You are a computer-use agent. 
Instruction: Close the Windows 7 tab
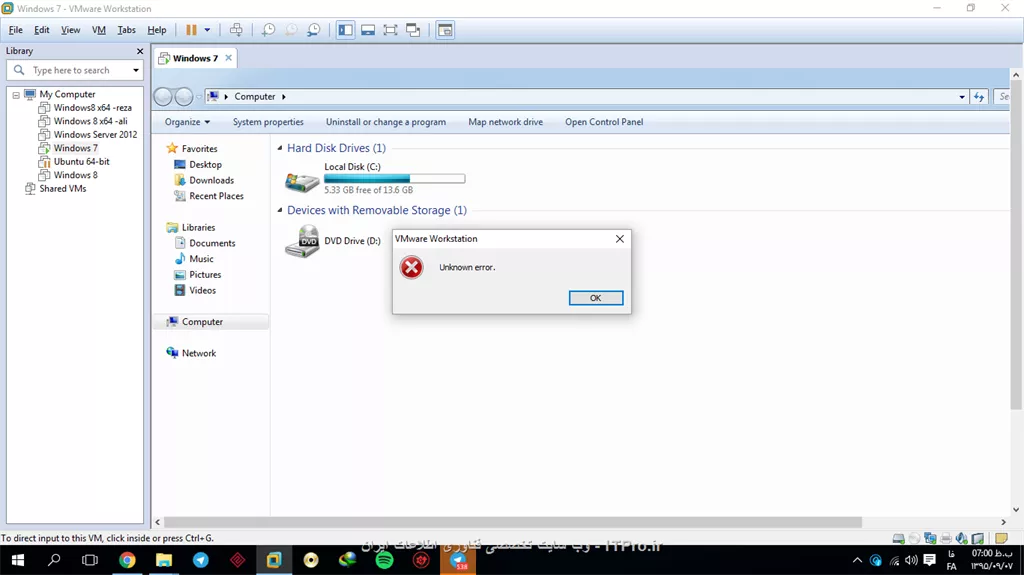[x=229, y=58]
